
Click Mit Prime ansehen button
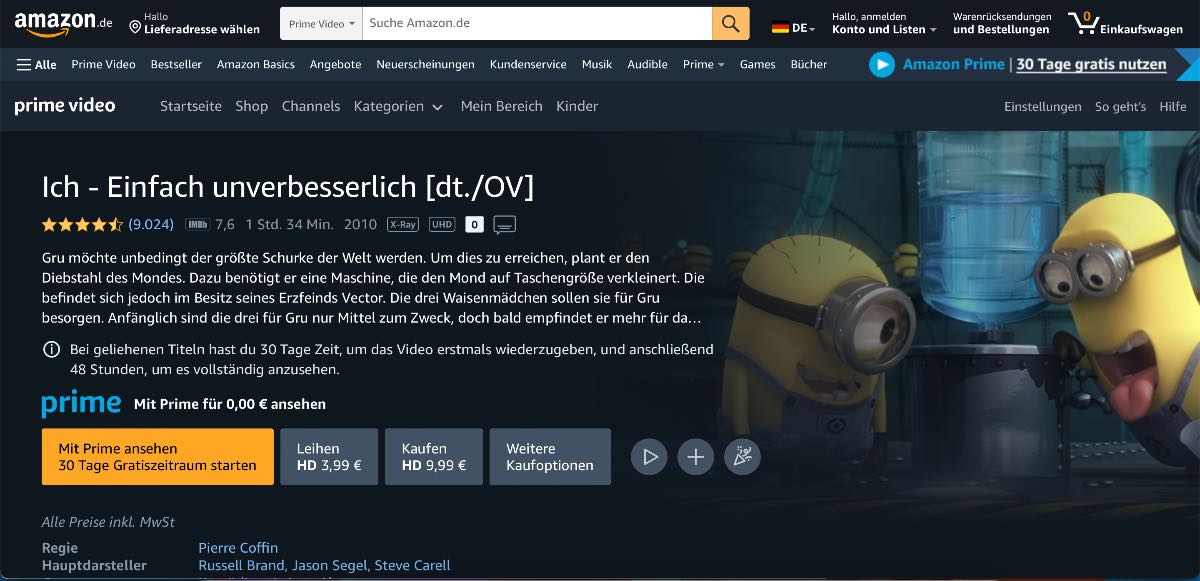(x=157, y=457)
